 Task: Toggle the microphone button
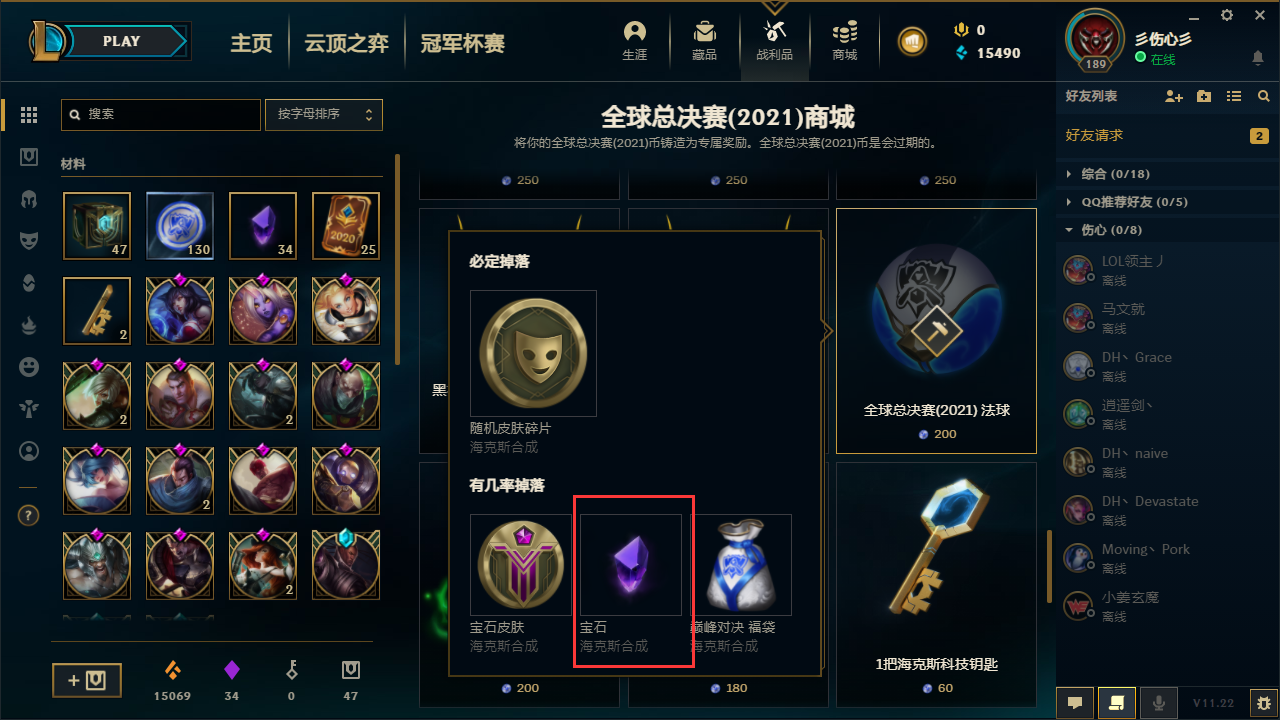(x=1159, y=703)
